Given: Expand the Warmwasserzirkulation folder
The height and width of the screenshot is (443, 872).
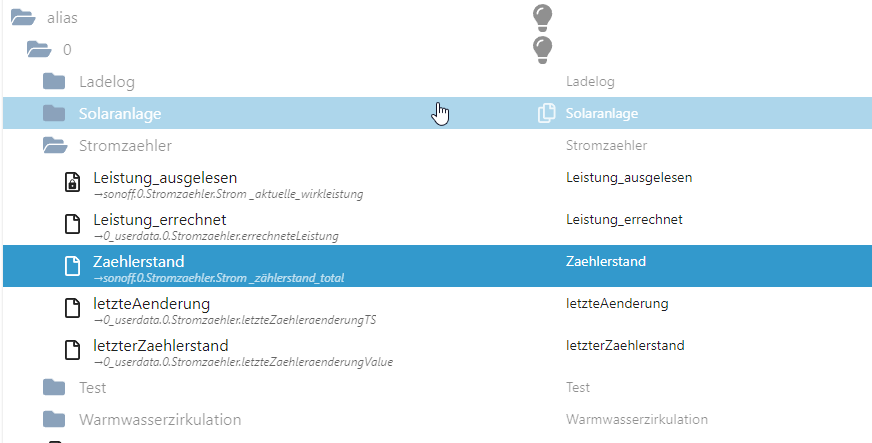Looking at the screenshot, I should click(x=54, y=419).
